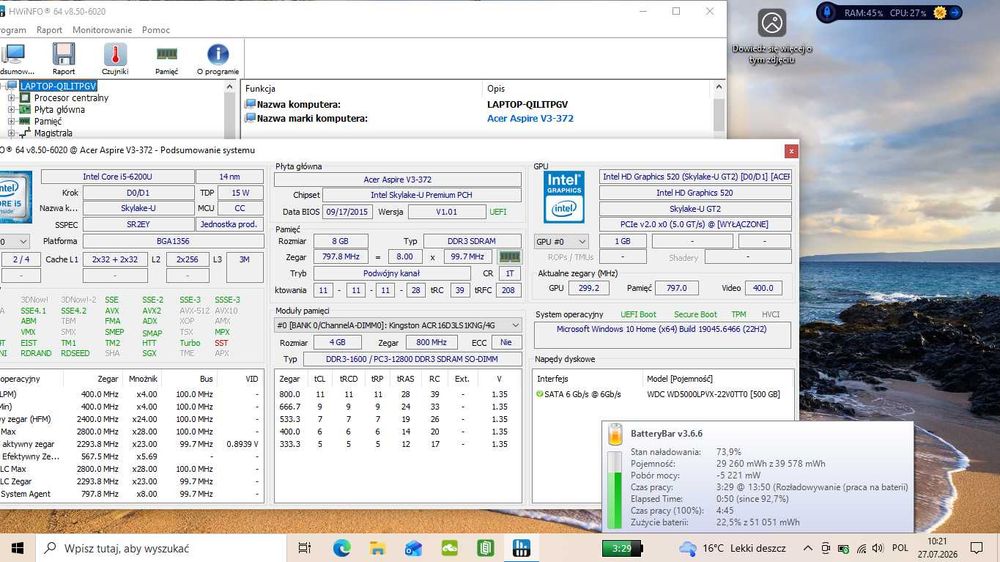Open the Monitorowanie menu
The image size is (1000, 562).
(x=102, y=30)
